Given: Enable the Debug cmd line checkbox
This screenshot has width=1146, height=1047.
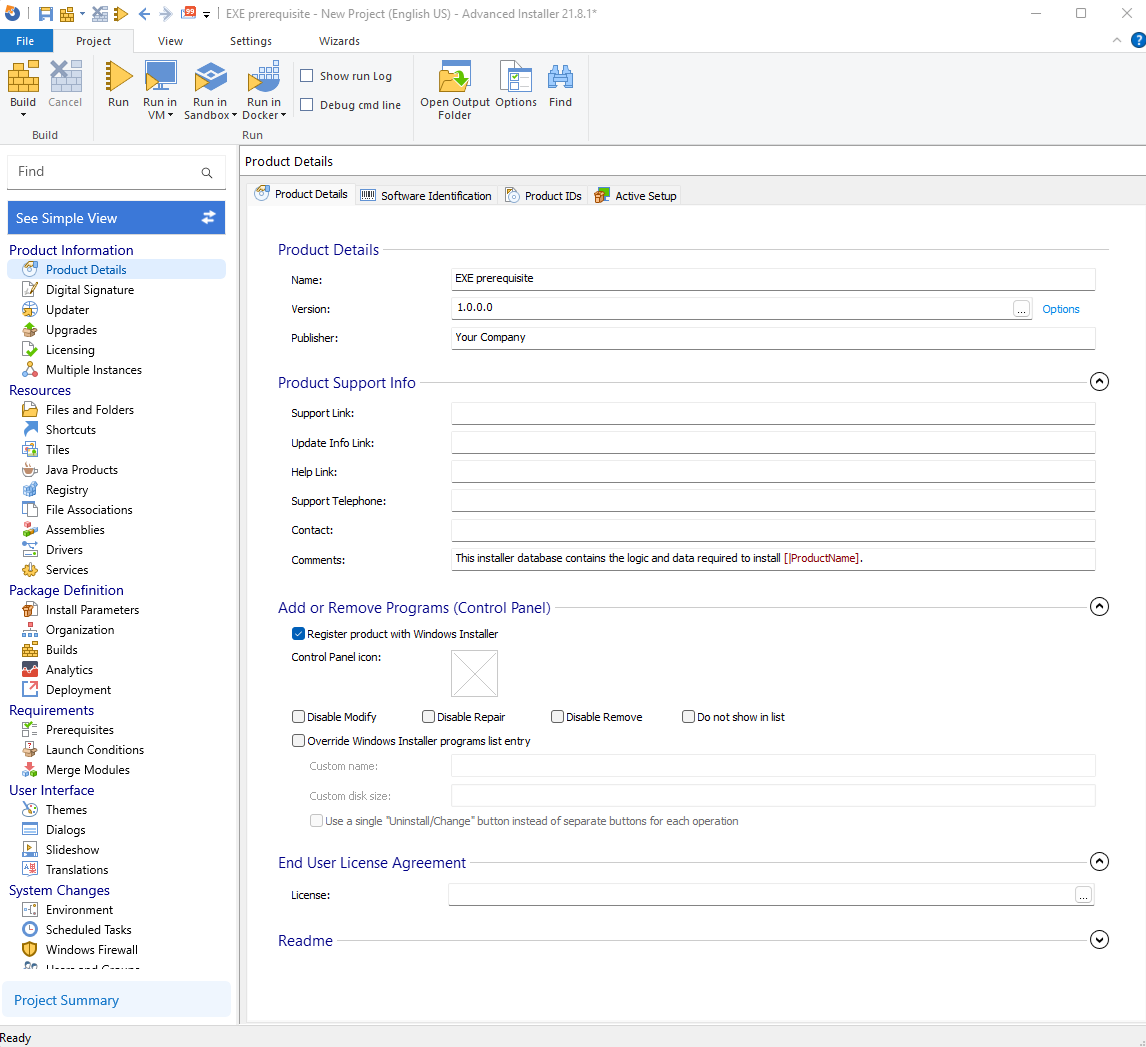Looking at the screenshot, I should 307,105.
